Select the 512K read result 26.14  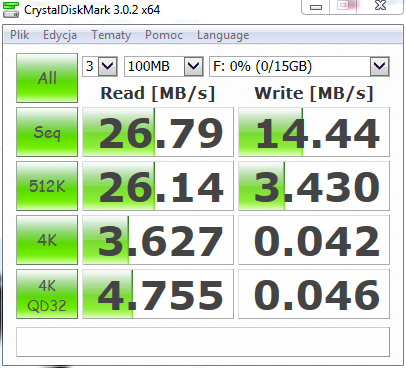click(x=158, y=186)
